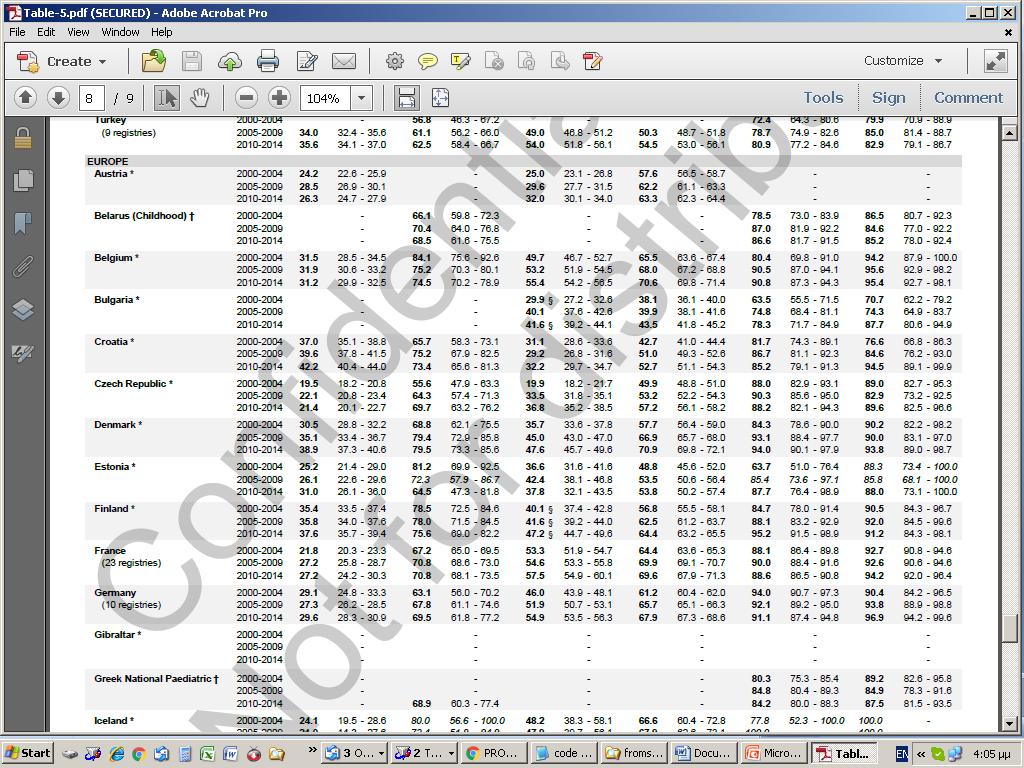Click the extract page toolbar icon
Image resolution: width=1024 pixels, height=768 pixels.
pos(560,61)
